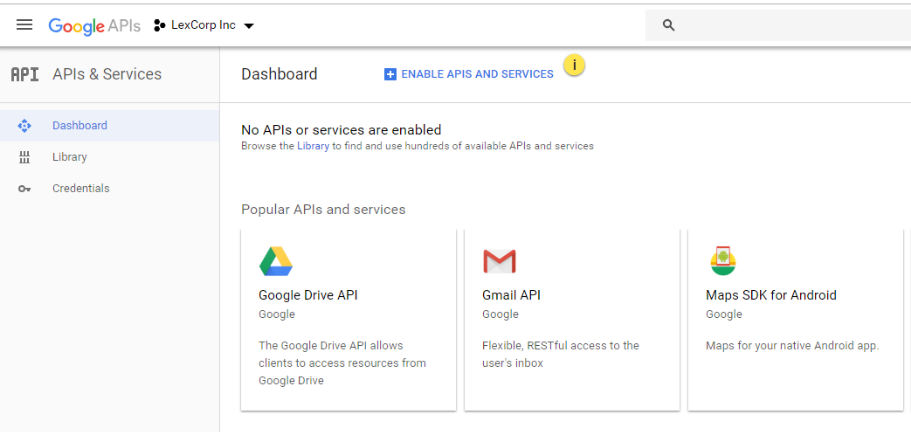Screen dimensions: 911x433
Task: Open Library from the sidebar
Action: tap(70, 157)
